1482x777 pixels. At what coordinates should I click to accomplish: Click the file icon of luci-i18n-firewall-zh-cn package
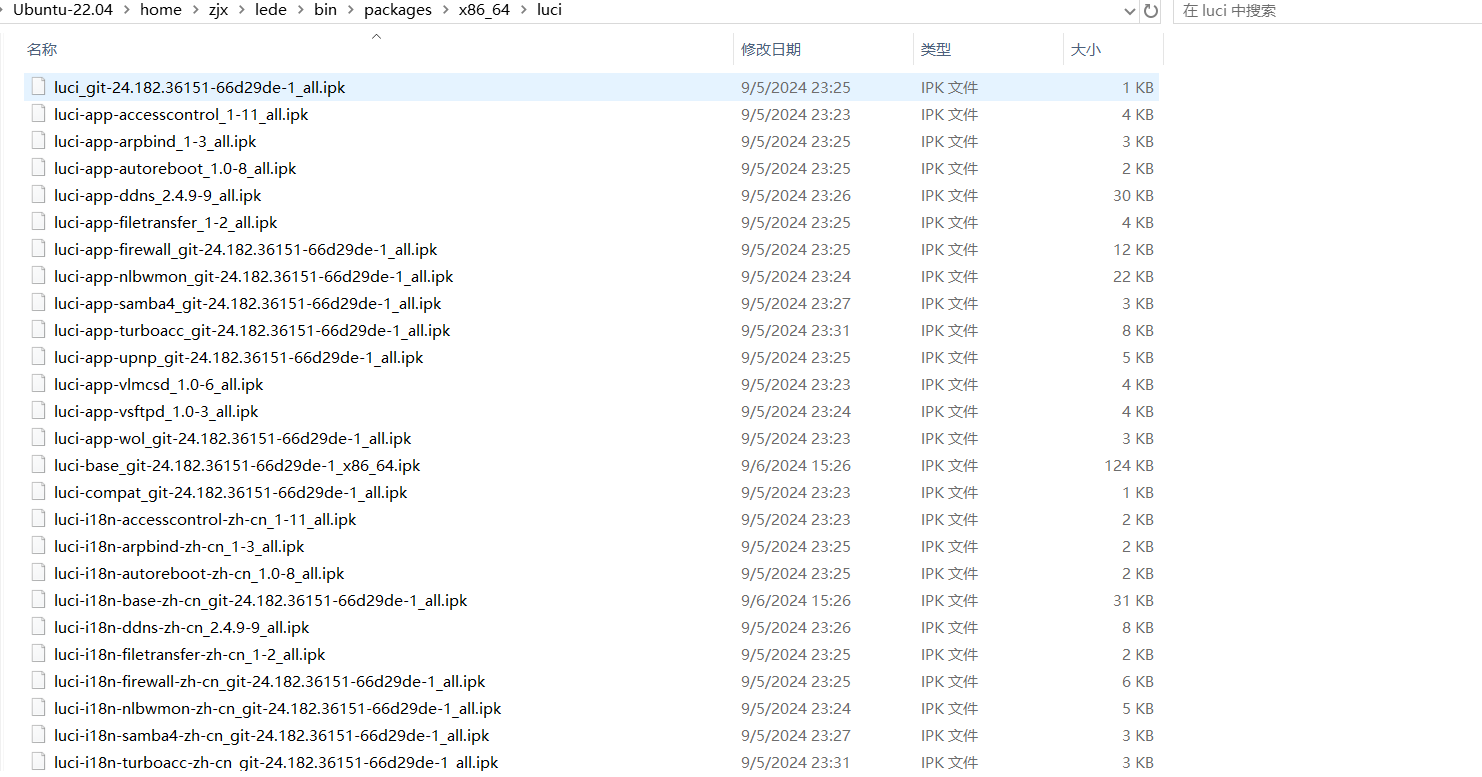point(38,681)
